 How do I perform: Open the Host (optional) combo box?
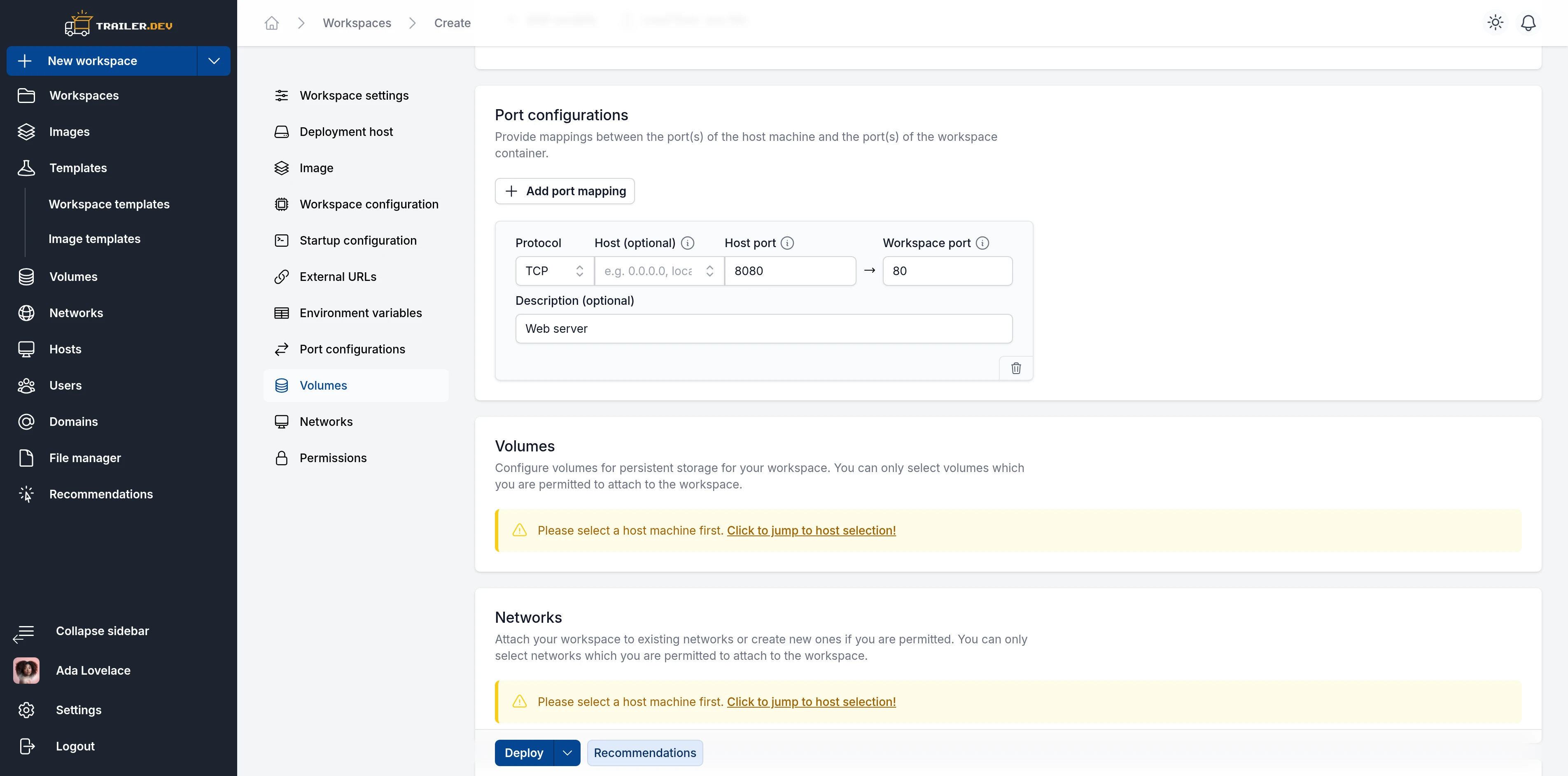[659, 271]
